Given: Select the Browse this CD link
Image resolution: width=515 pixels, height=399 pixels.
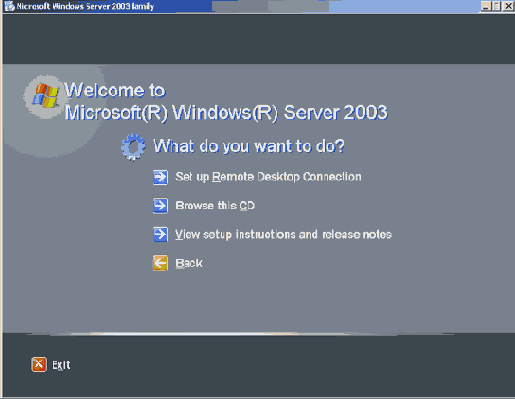Looking at the screenshot, I should [x=215, y=205].
